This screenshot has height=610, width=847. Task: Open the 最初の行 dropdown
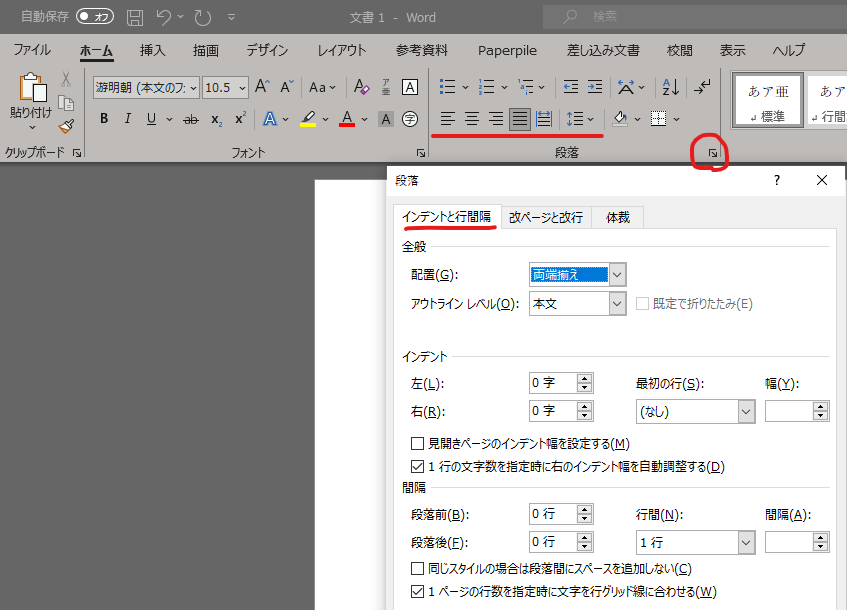[746, 412]
